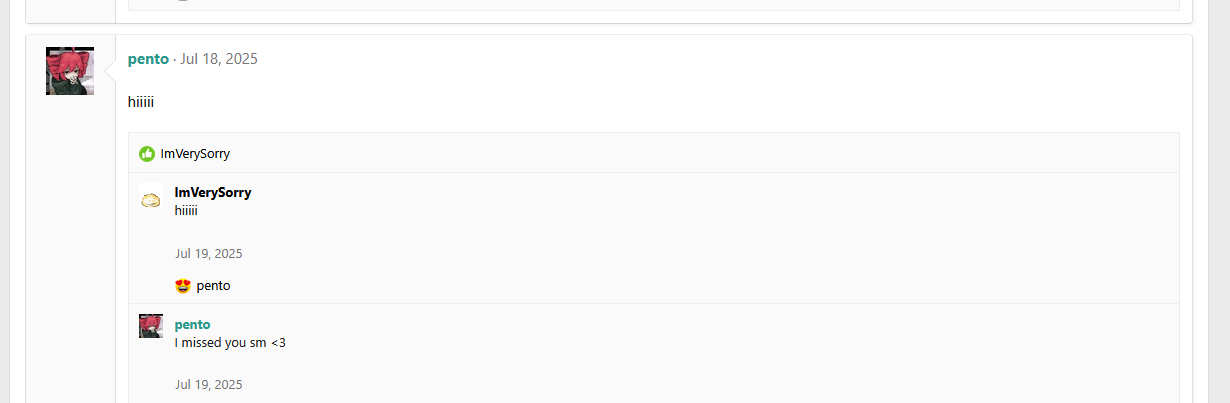Open the Jul 18, 2025 post permalink
This screenshot has height=403, width=1230.
click(219, 59)
